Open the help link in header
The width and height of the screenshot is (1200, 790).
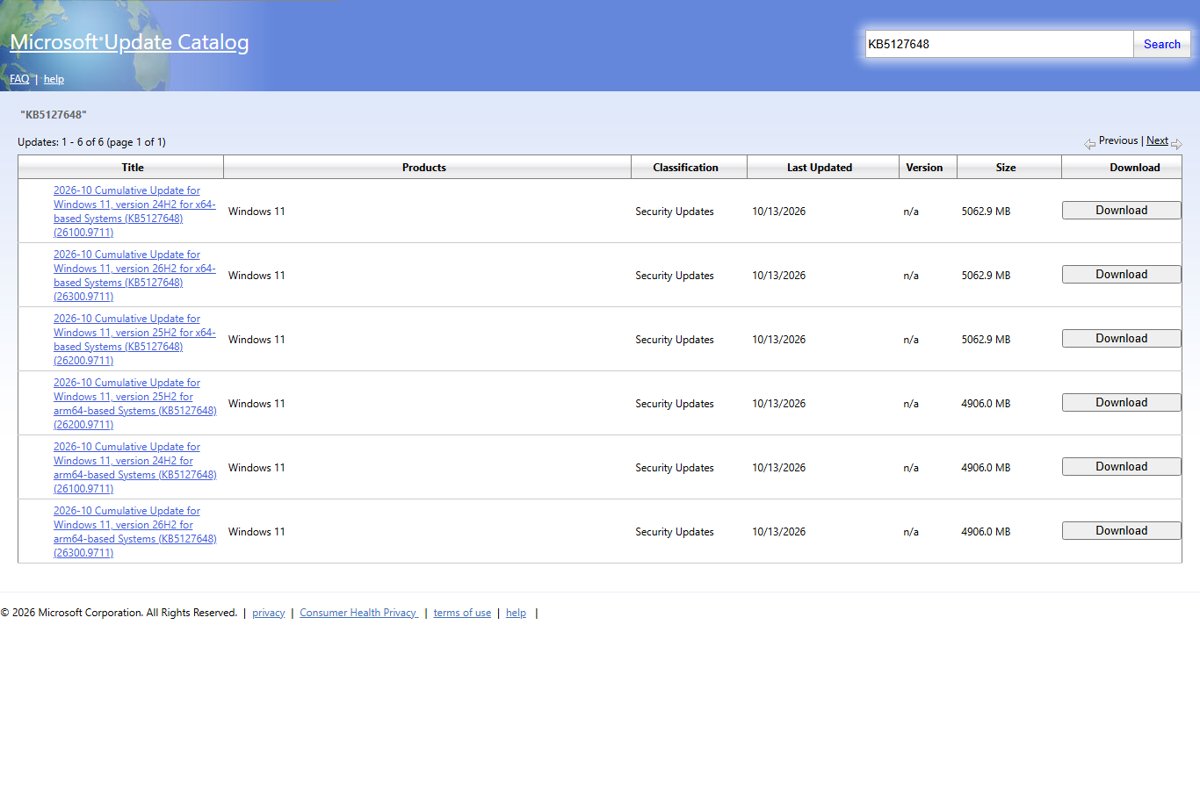coord(54,79)
